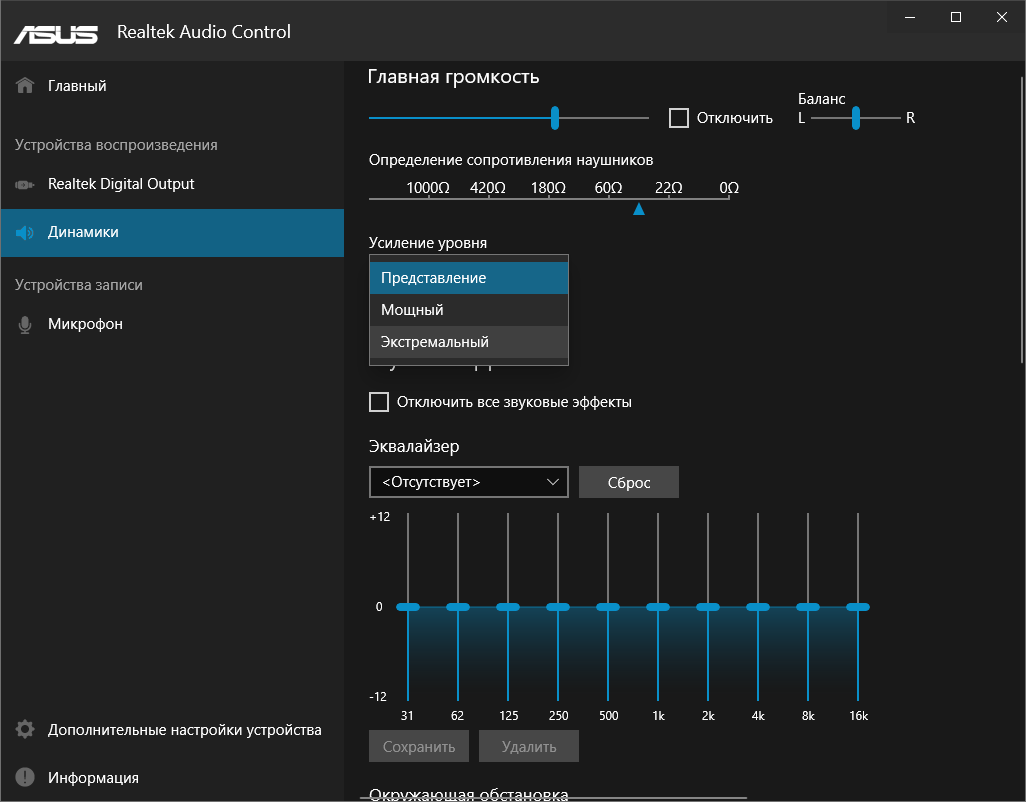Click the Сохранить preset button
This screenshot has height=802, width=1026.
[x=418, y=745]
